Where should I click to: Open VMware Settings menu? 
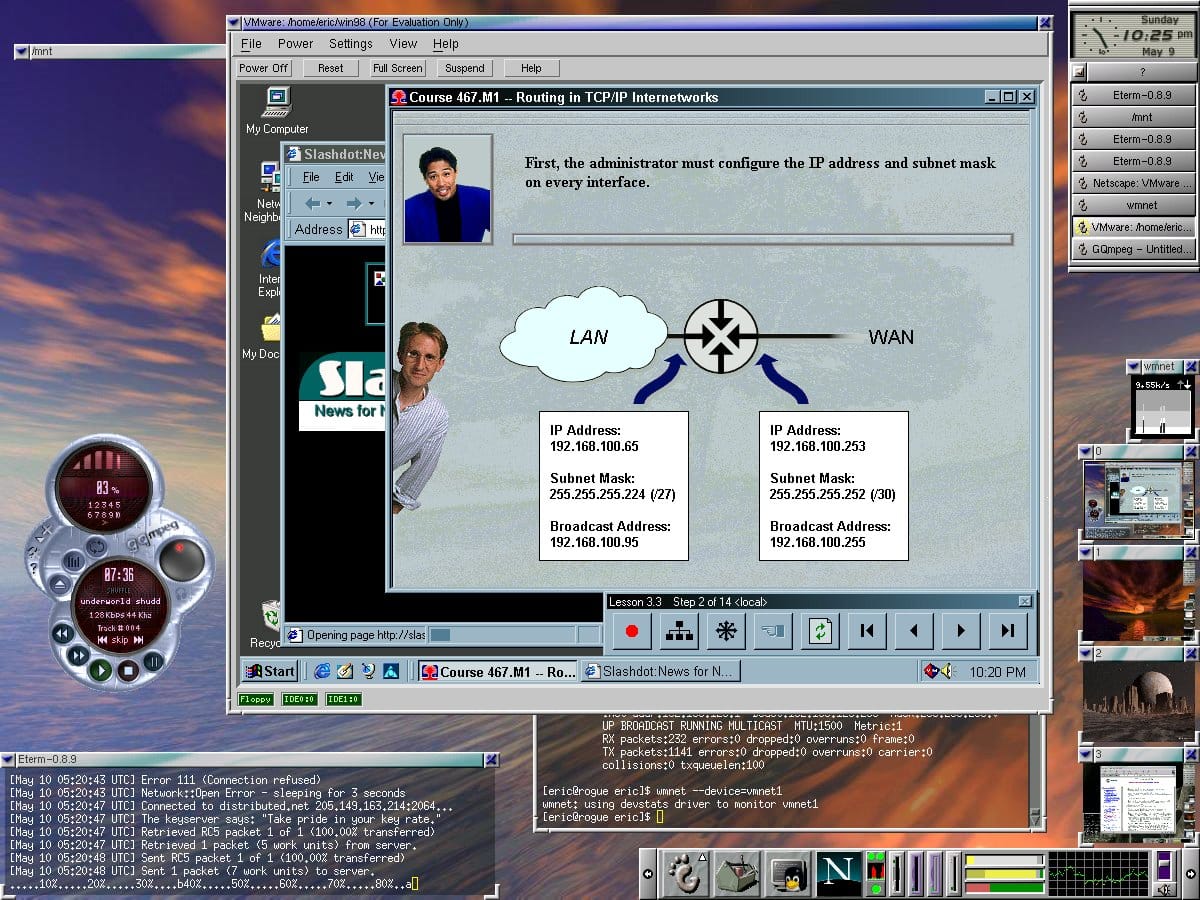click(x=350, y=44)
